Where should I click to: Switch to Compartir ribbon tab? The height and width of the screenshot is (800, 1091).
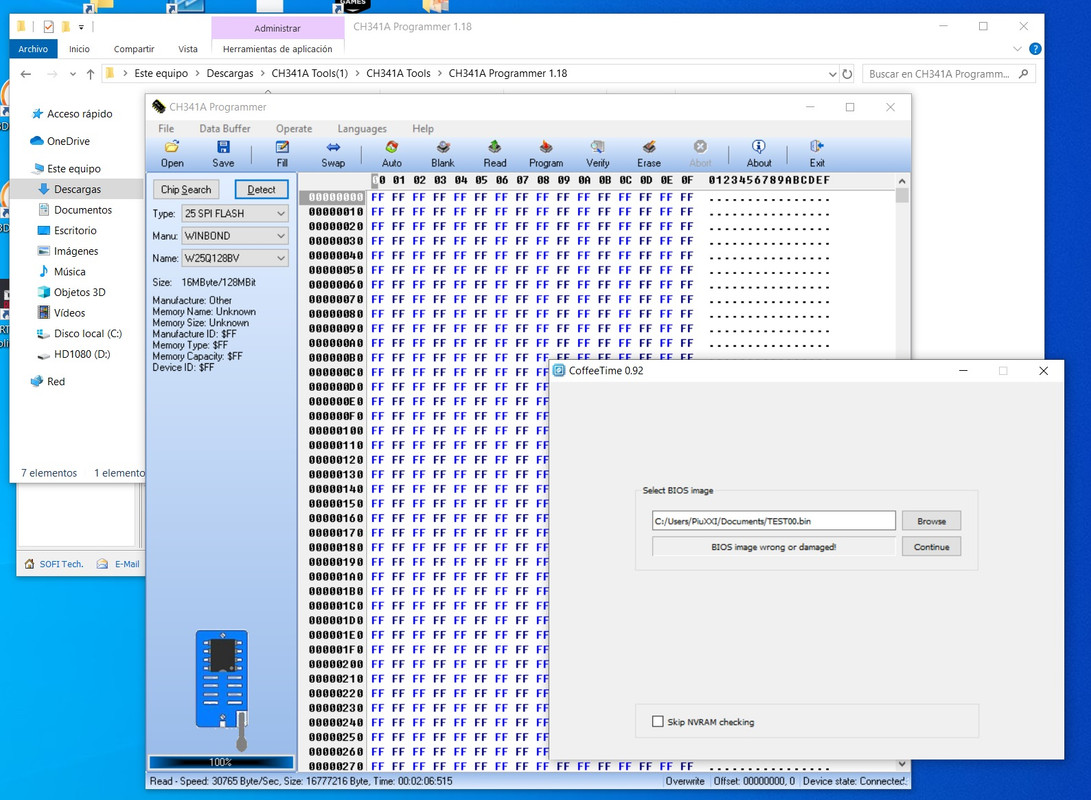coord(134,49)
